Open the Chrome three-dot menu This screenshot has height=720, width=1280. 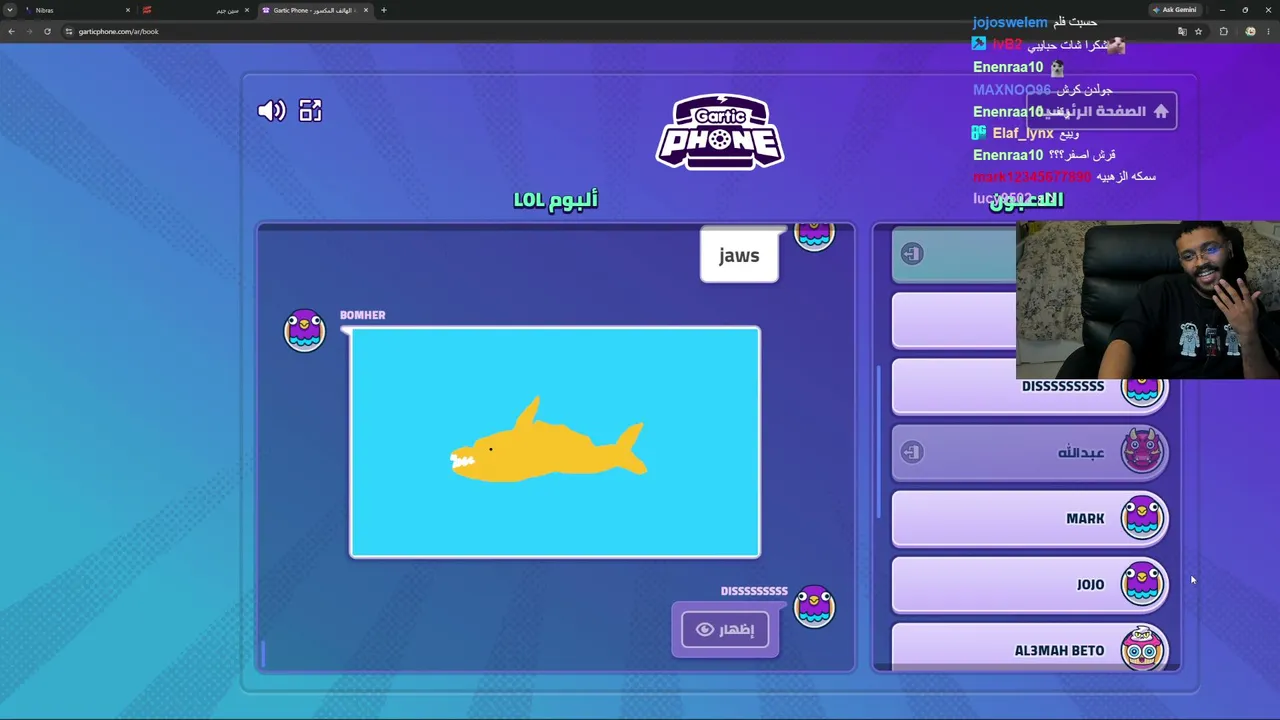point(1269,31)
